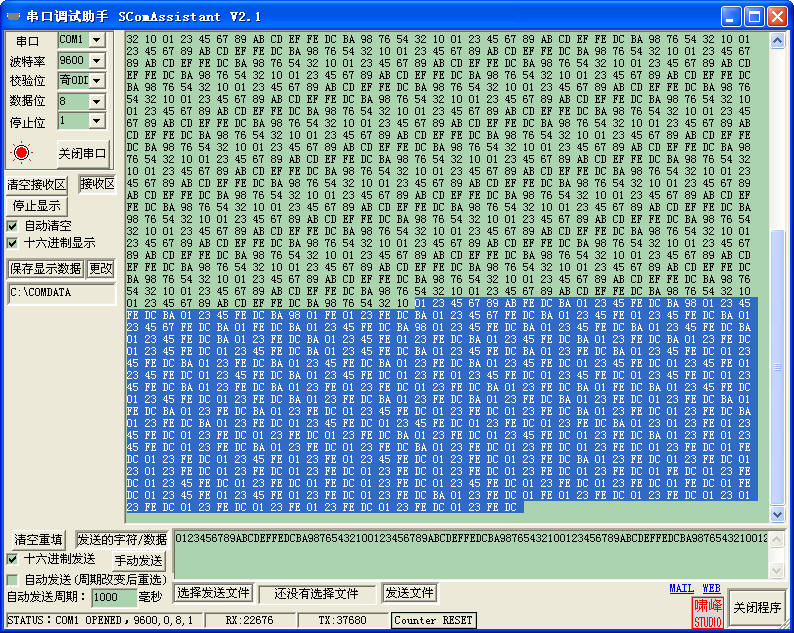
Task: Click the TX:37680 status counter
Action: coord(342,620)
